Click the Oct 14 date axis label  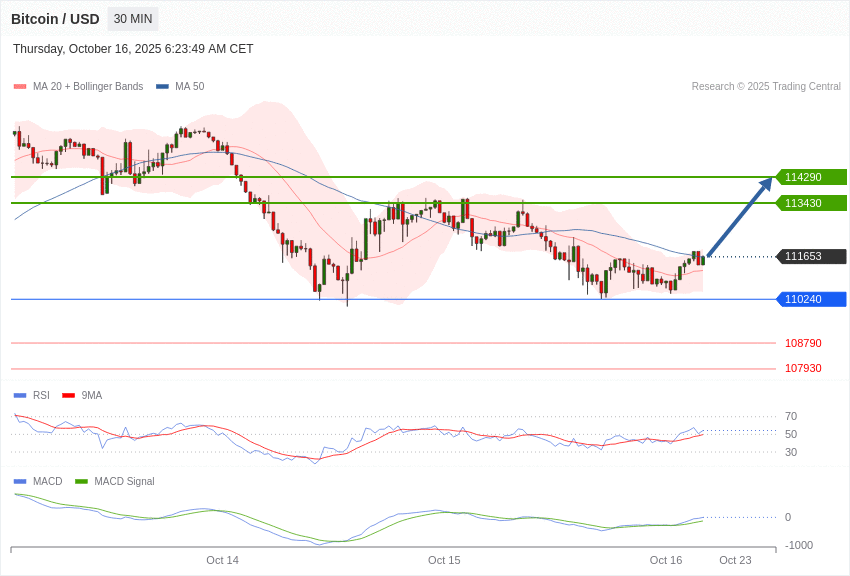coord(222,560)
